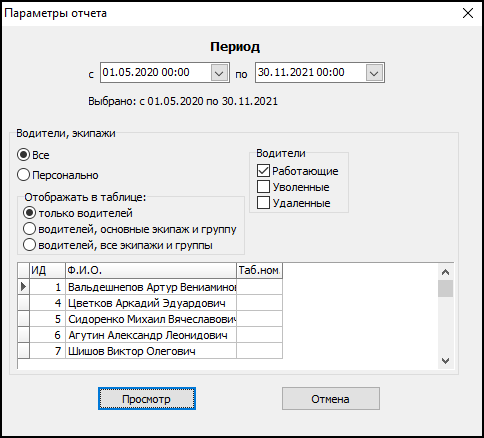
Task: Click the Просмотр button
Action: pyautogui.click(x=147, y=399)
